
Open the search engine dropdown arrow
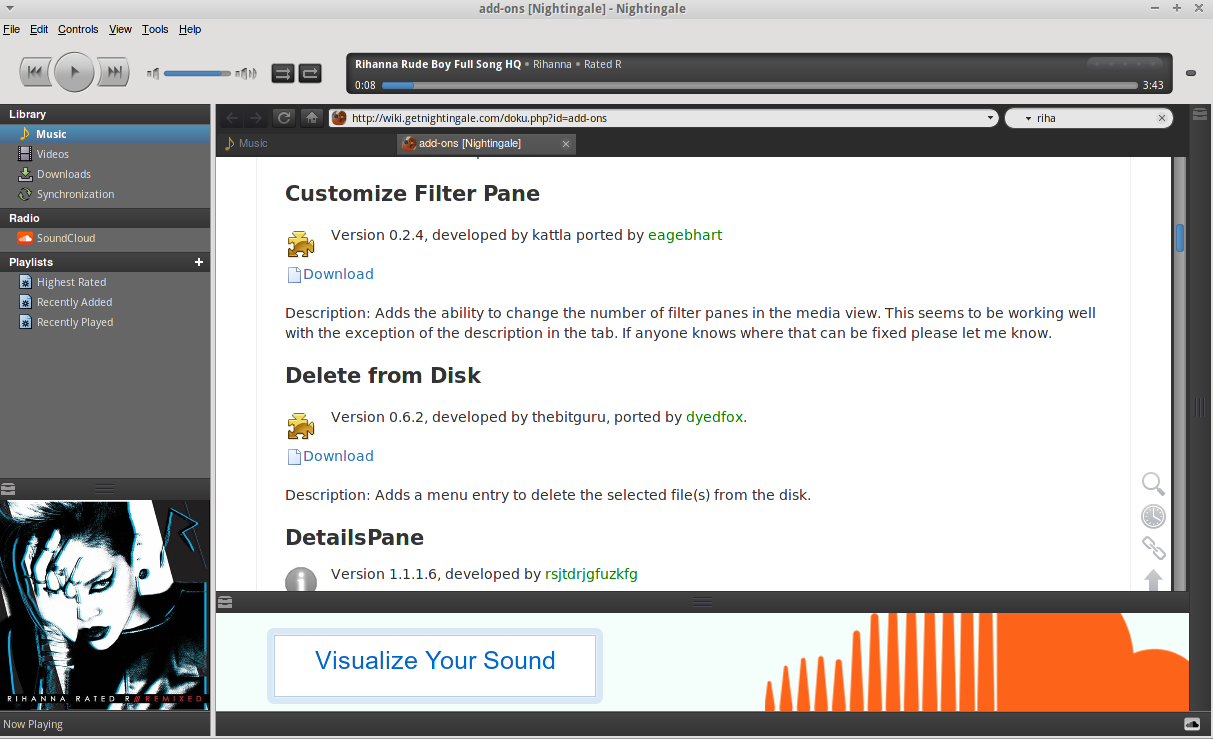(1026, 118)
